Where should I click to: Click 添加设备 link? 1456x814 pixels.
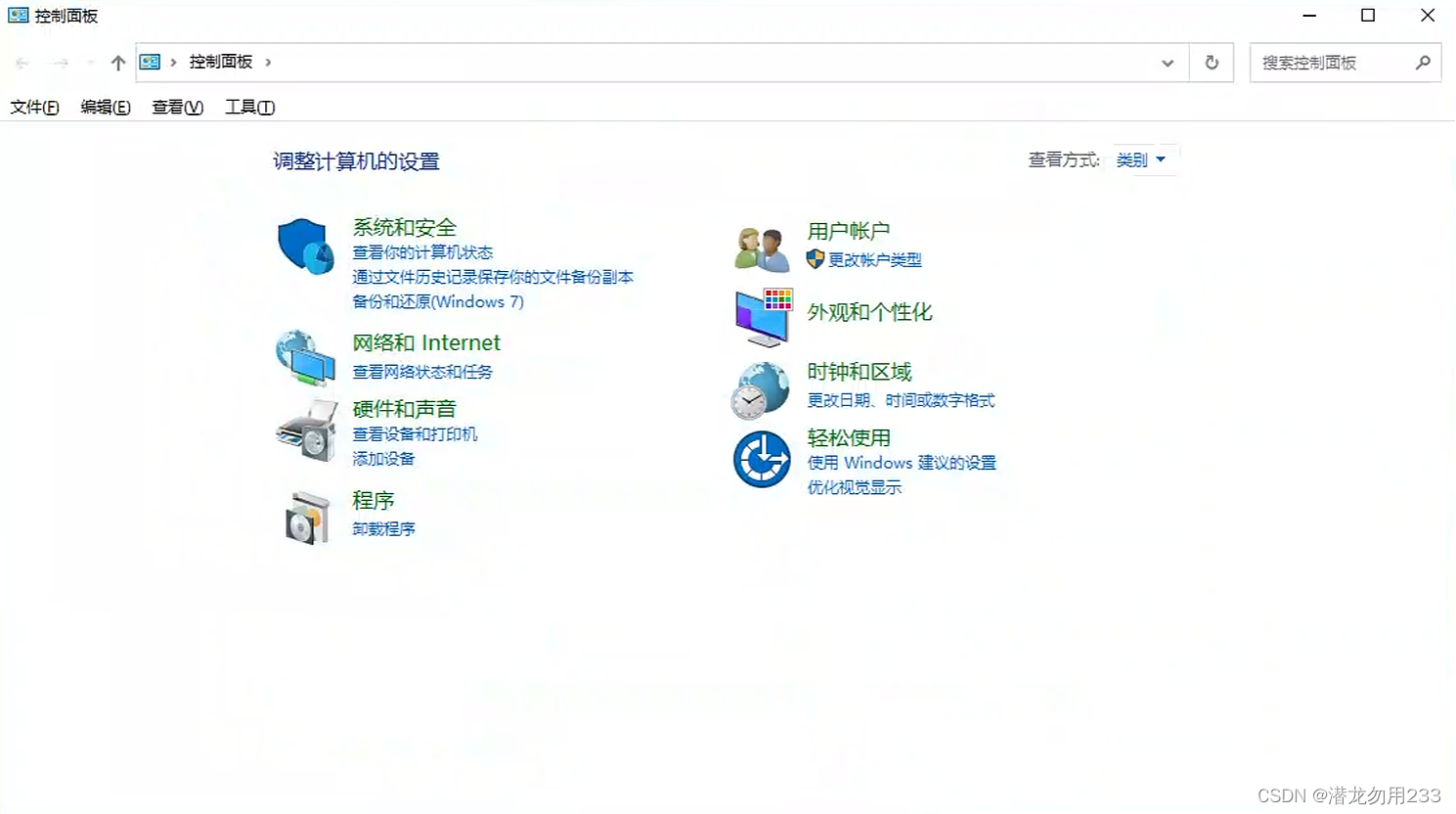[x=383, y=458]
